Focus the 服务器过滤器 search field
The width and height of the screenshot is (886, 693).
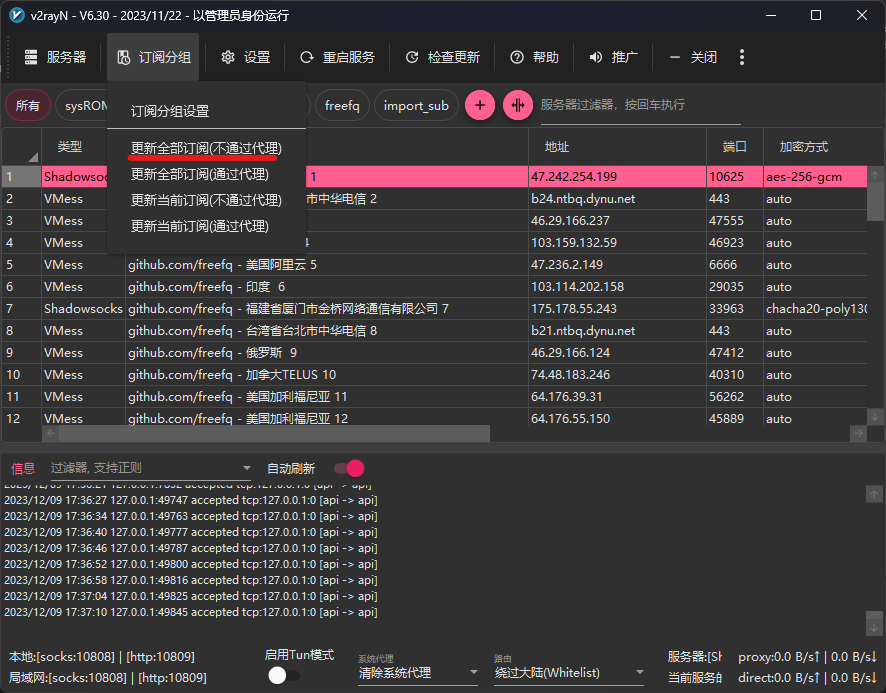pyautogui.click(x=640, y=105)
